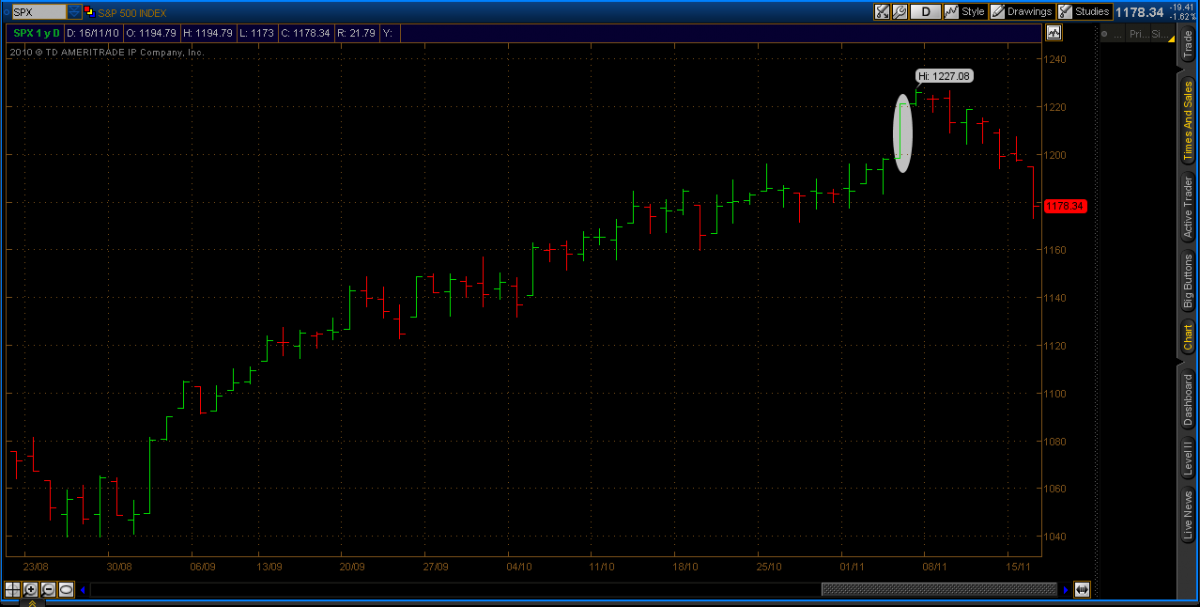1200x607 pixels.
Task: Open the Dashboard side tab
Action: coord(1188,400)
